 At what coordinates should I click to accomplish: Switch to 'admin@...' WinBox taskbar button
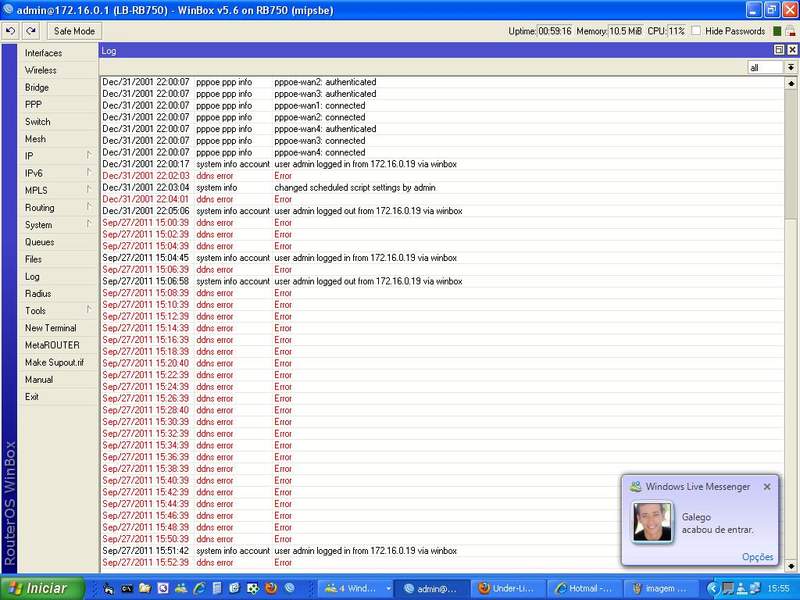pos(431,589)
